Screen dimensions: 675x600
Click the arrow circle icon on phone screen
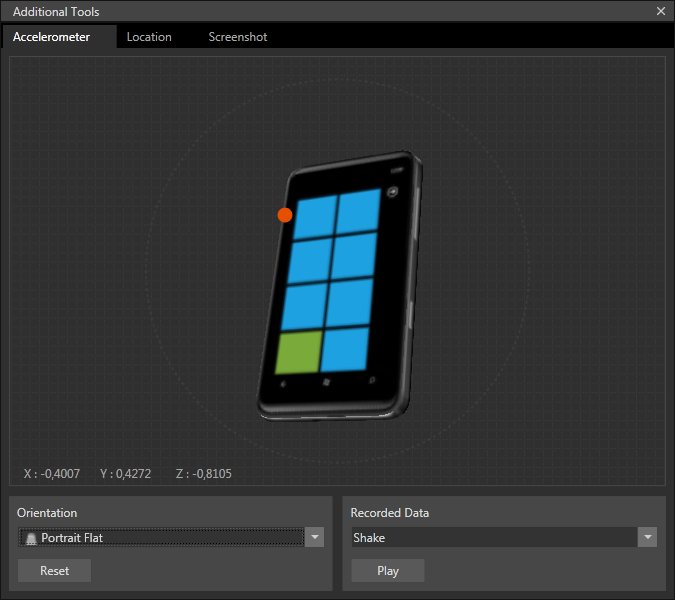392,192
